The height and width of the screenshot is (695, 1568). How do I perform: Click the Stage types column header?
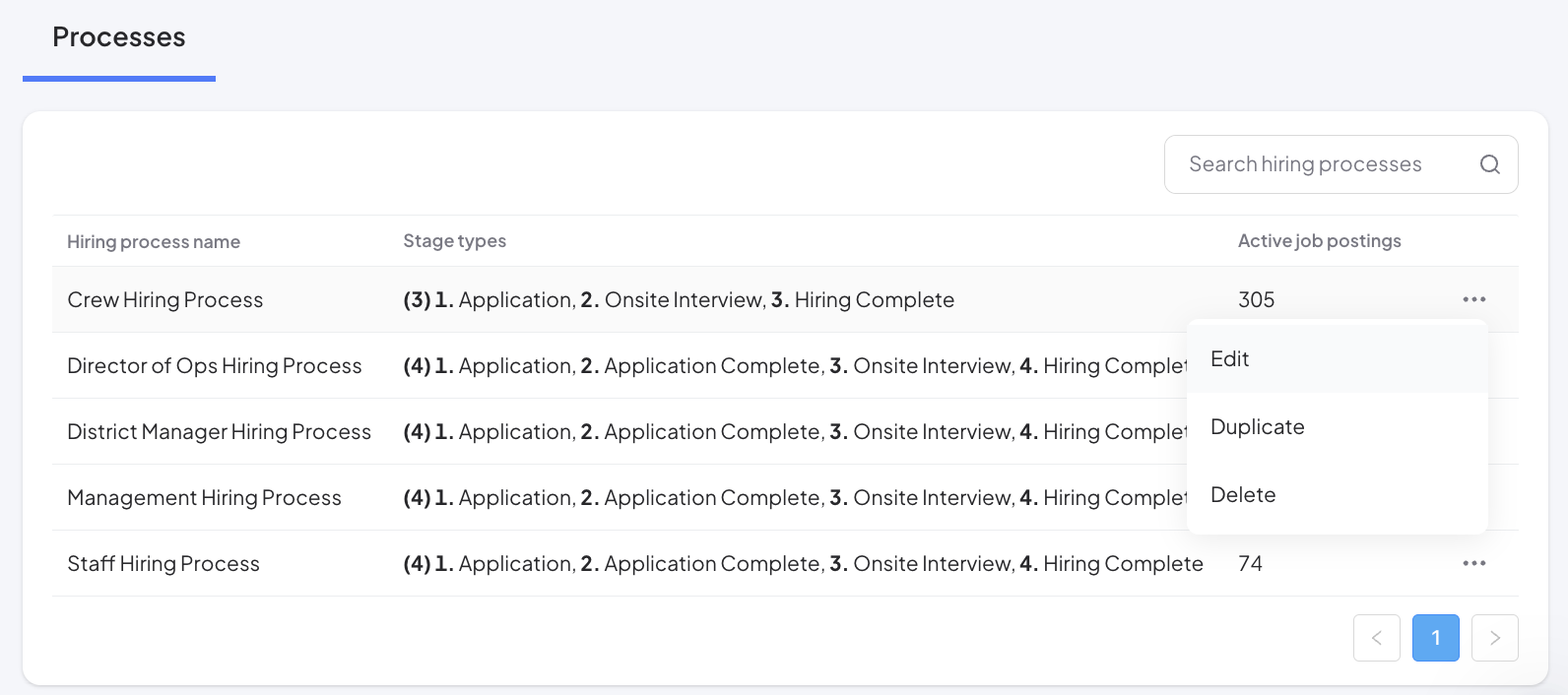pyautogui.click(x=455, y=241)
